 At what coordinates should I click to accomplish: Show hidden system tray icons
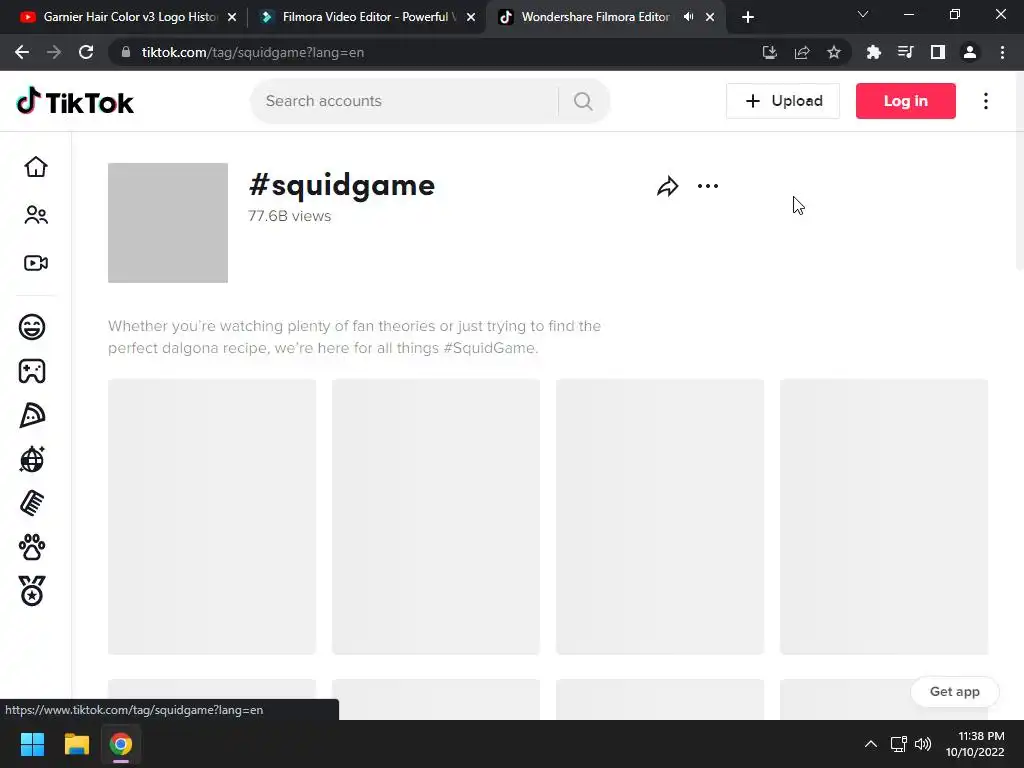(x=871, y=744)
